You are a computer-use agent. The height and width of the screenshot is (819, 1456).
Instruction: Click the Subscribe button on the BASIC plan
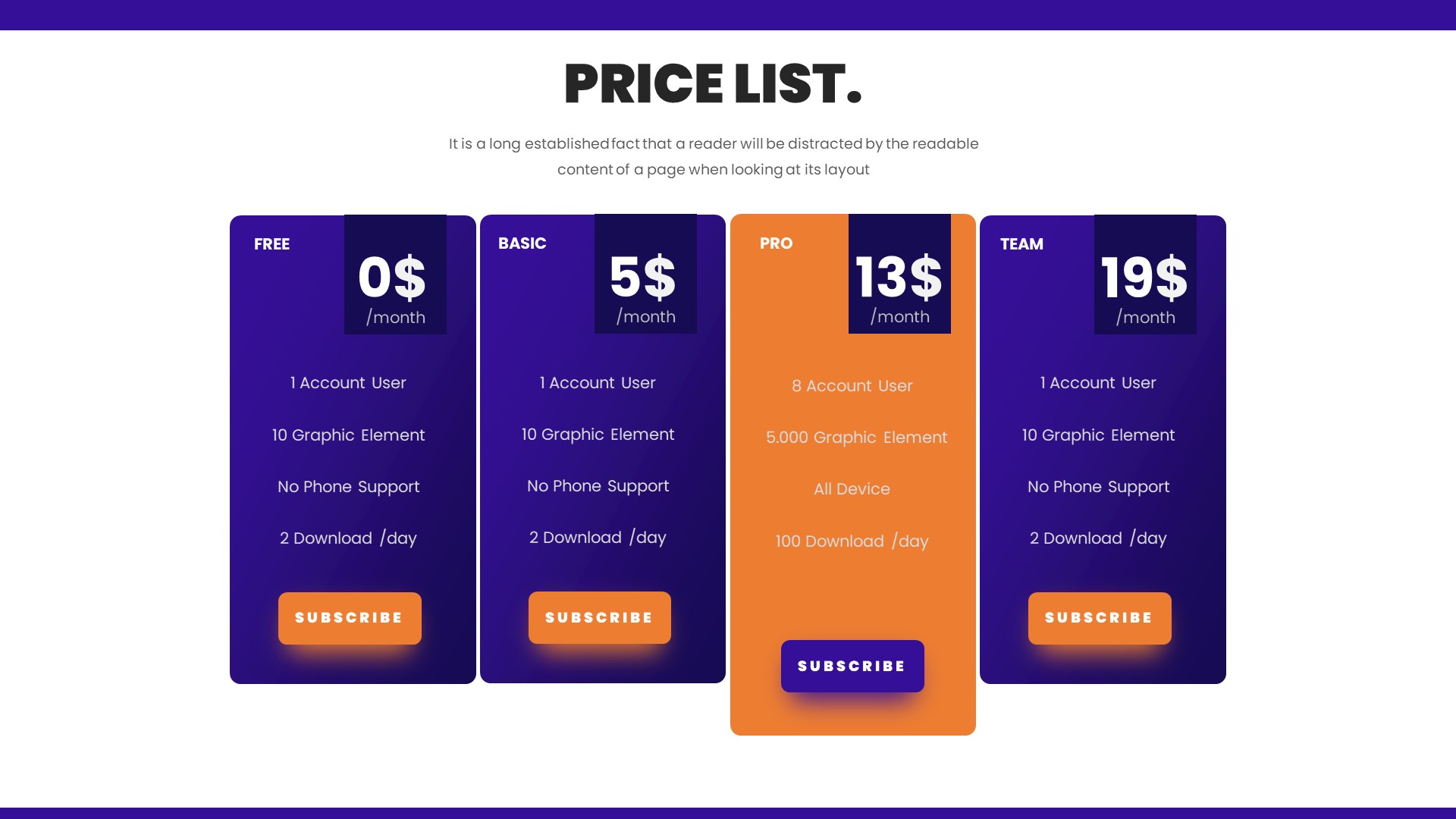pyautogui.click(x=599, y=617)
